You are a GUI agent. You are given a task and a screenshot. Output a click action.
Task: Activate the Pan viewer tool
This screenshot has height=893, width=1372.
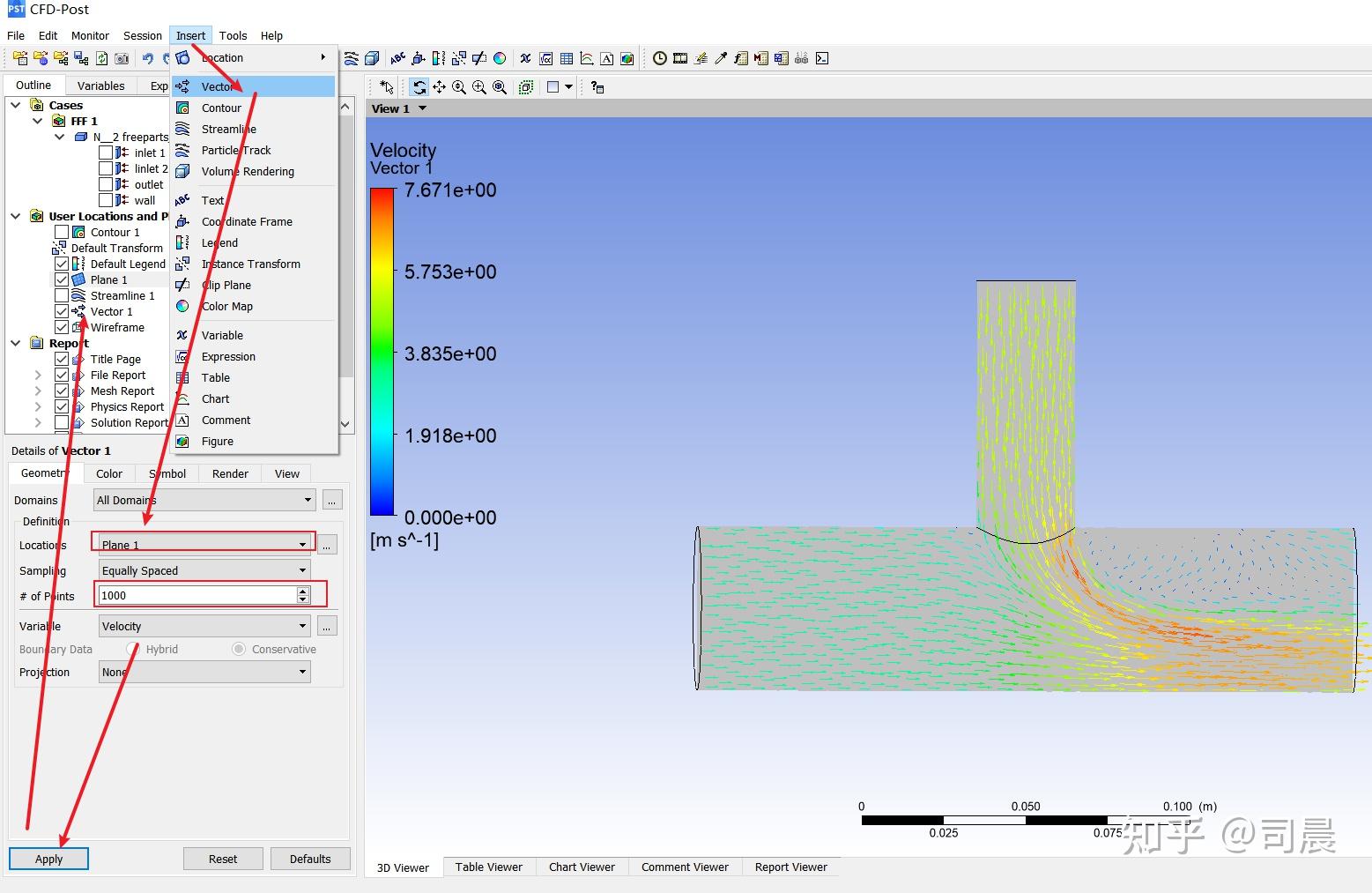pos(439,87)
